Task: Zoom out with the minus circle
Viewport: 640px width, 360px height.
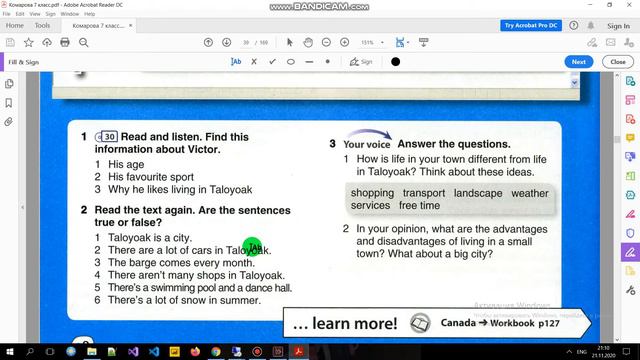Action: tap(326, 42)
